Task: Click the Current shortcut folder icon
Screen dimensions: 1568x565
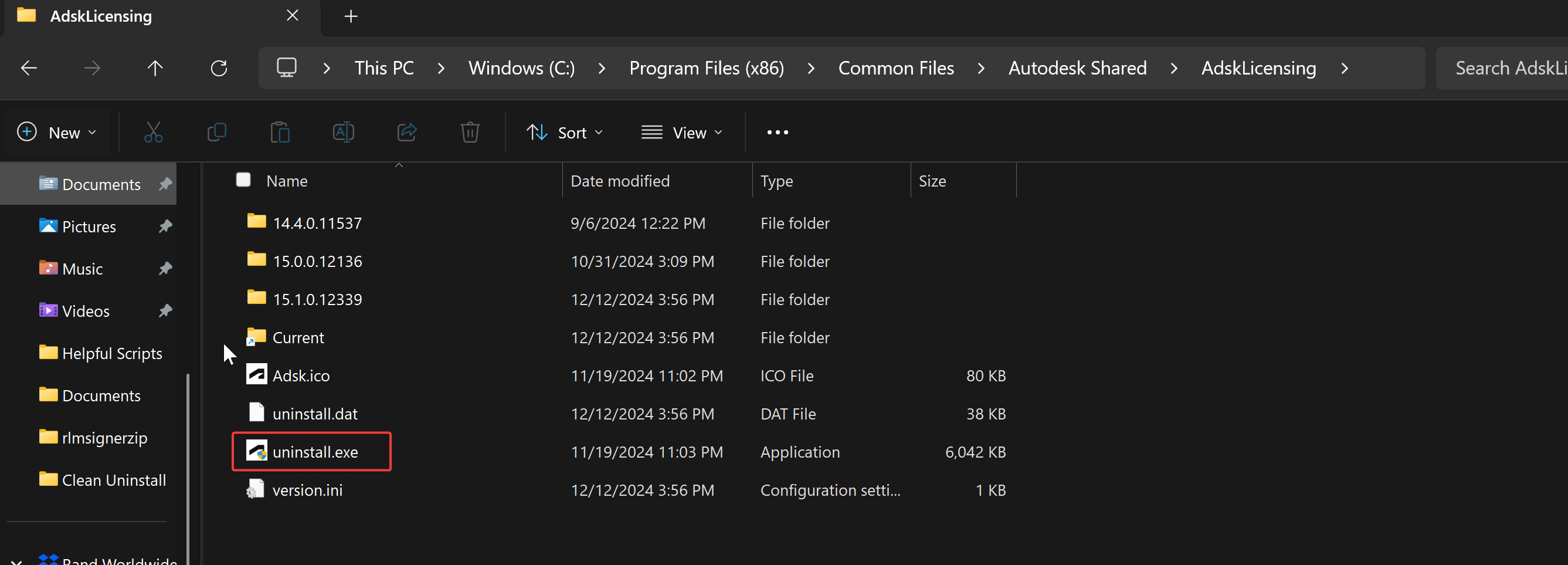Action: [256, 337]
